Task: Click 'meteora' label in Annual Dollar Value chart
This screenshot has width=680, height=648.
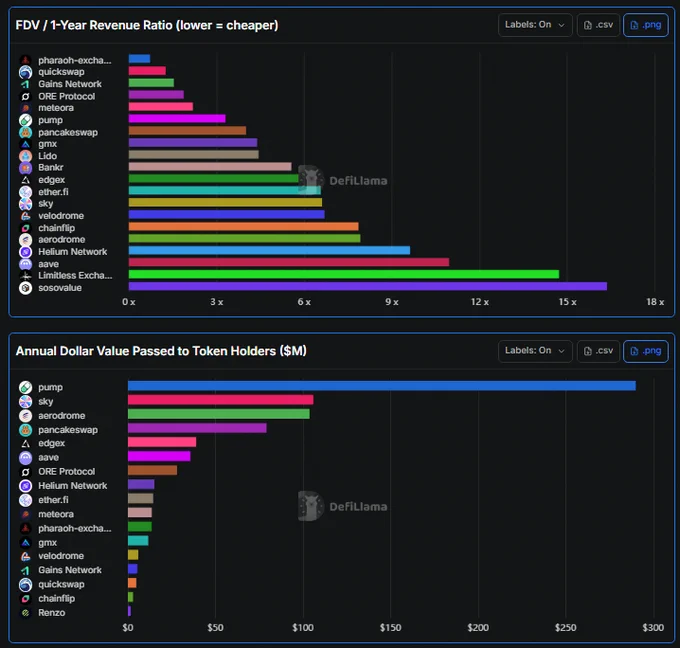Action: click(x=56, y=514)
